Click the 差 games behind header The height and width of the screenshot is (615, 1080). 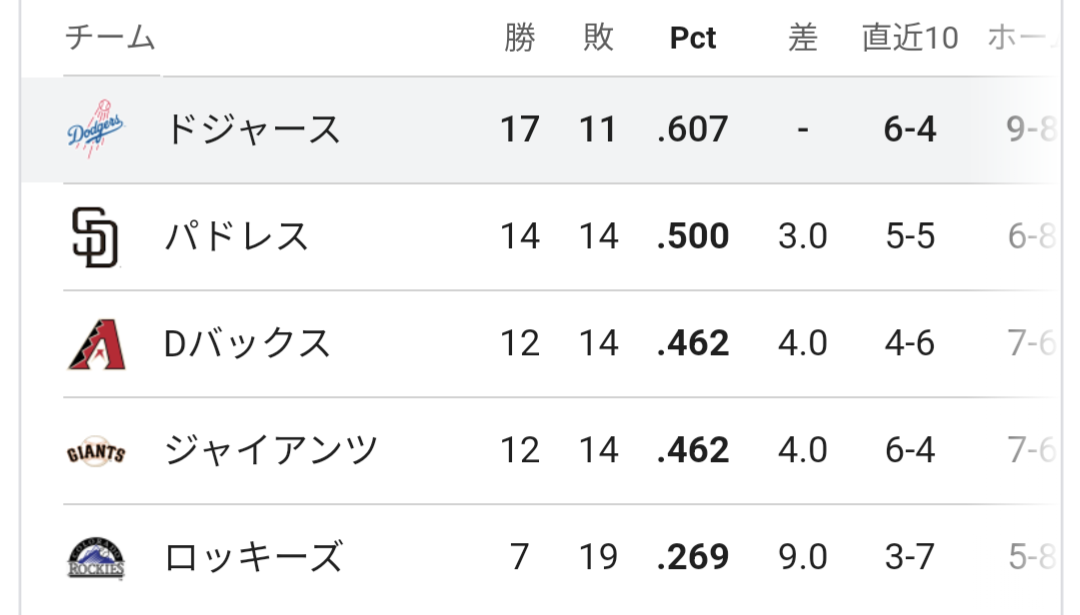802,38
